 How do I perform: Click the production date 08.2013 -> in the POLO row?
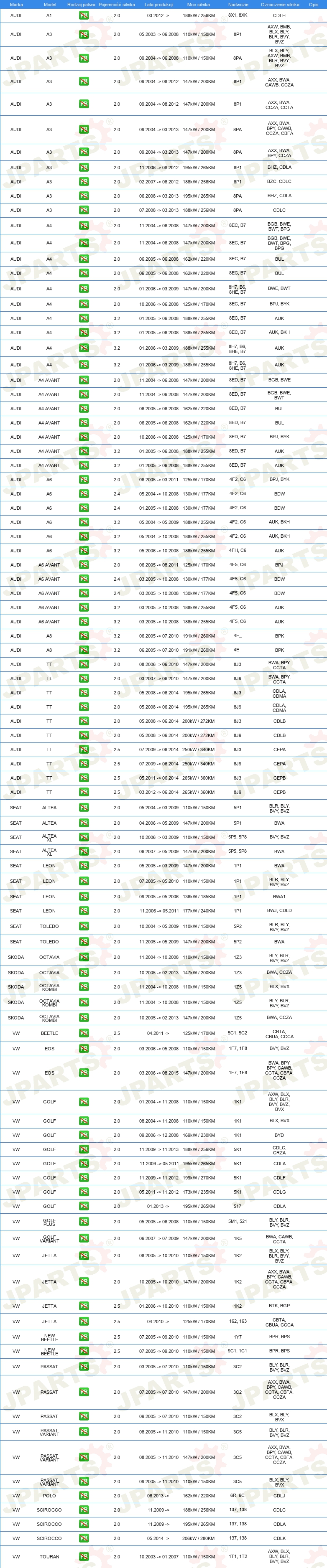[x=158, y=1496]
